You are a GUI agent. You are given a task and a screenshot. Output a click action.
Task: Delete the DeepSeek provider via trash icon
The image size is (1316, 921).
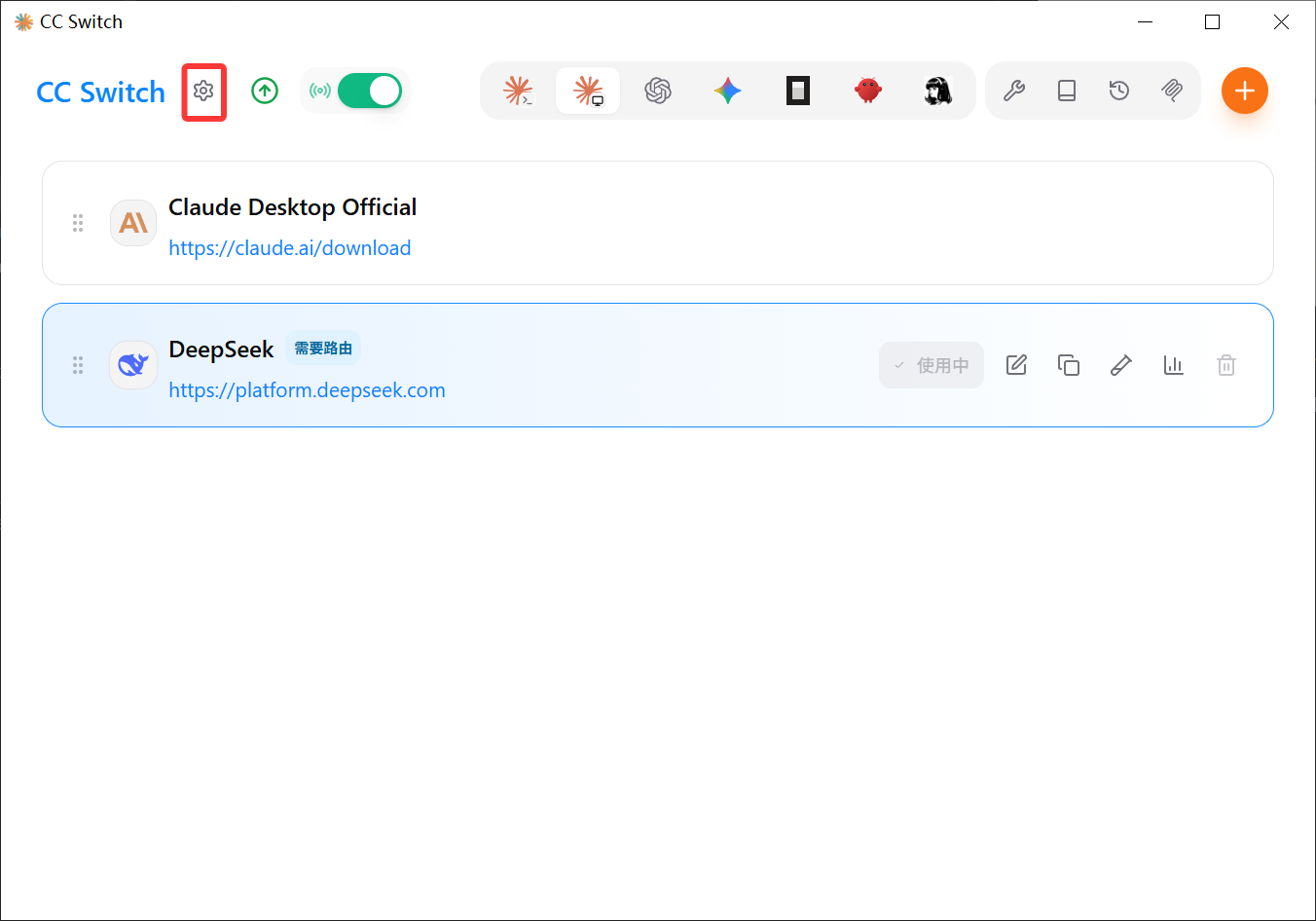[x=1226, y=365]
